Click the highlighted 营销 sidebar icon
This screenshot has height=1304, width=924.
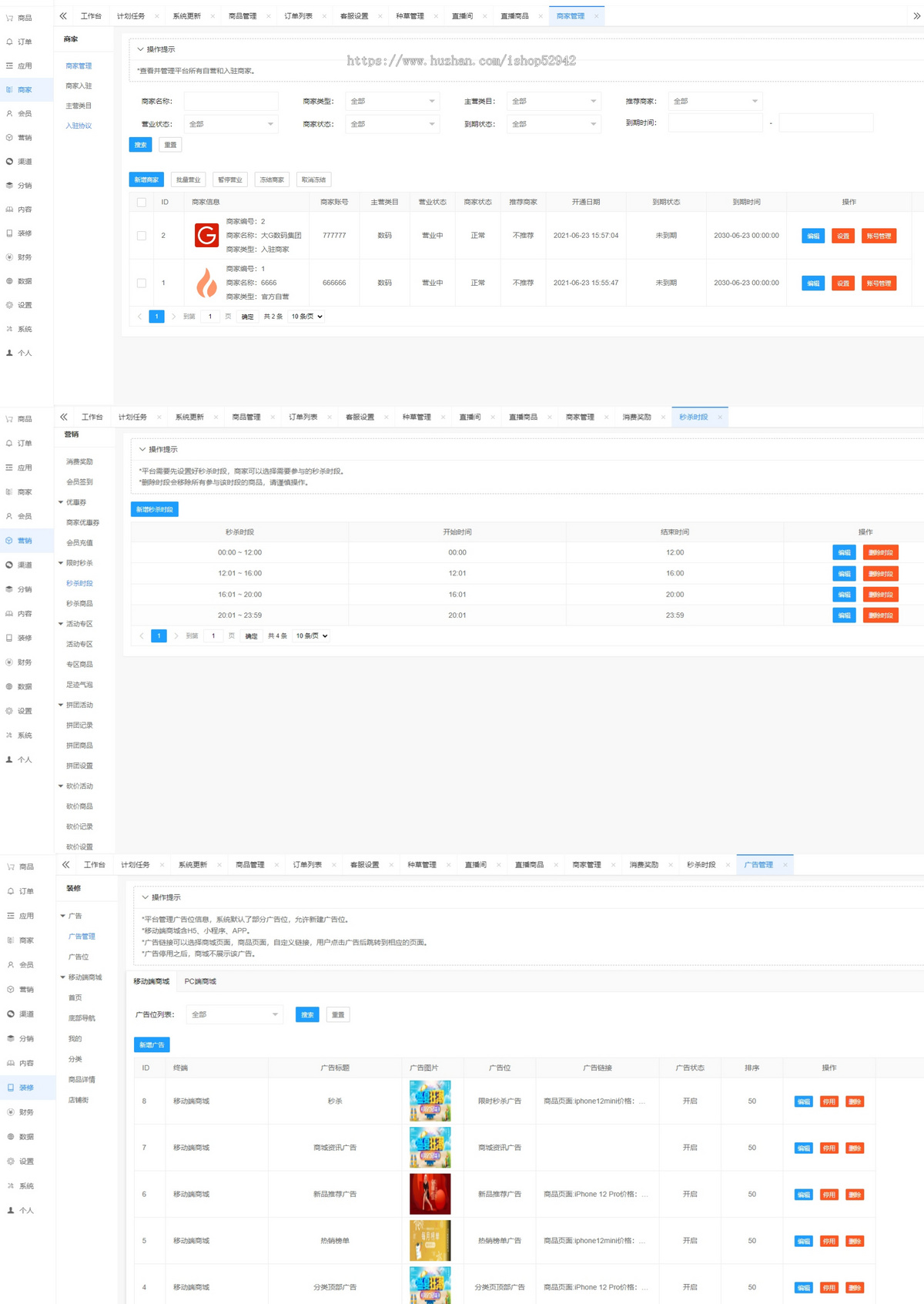pyautogui.click(x=9, y=541)
